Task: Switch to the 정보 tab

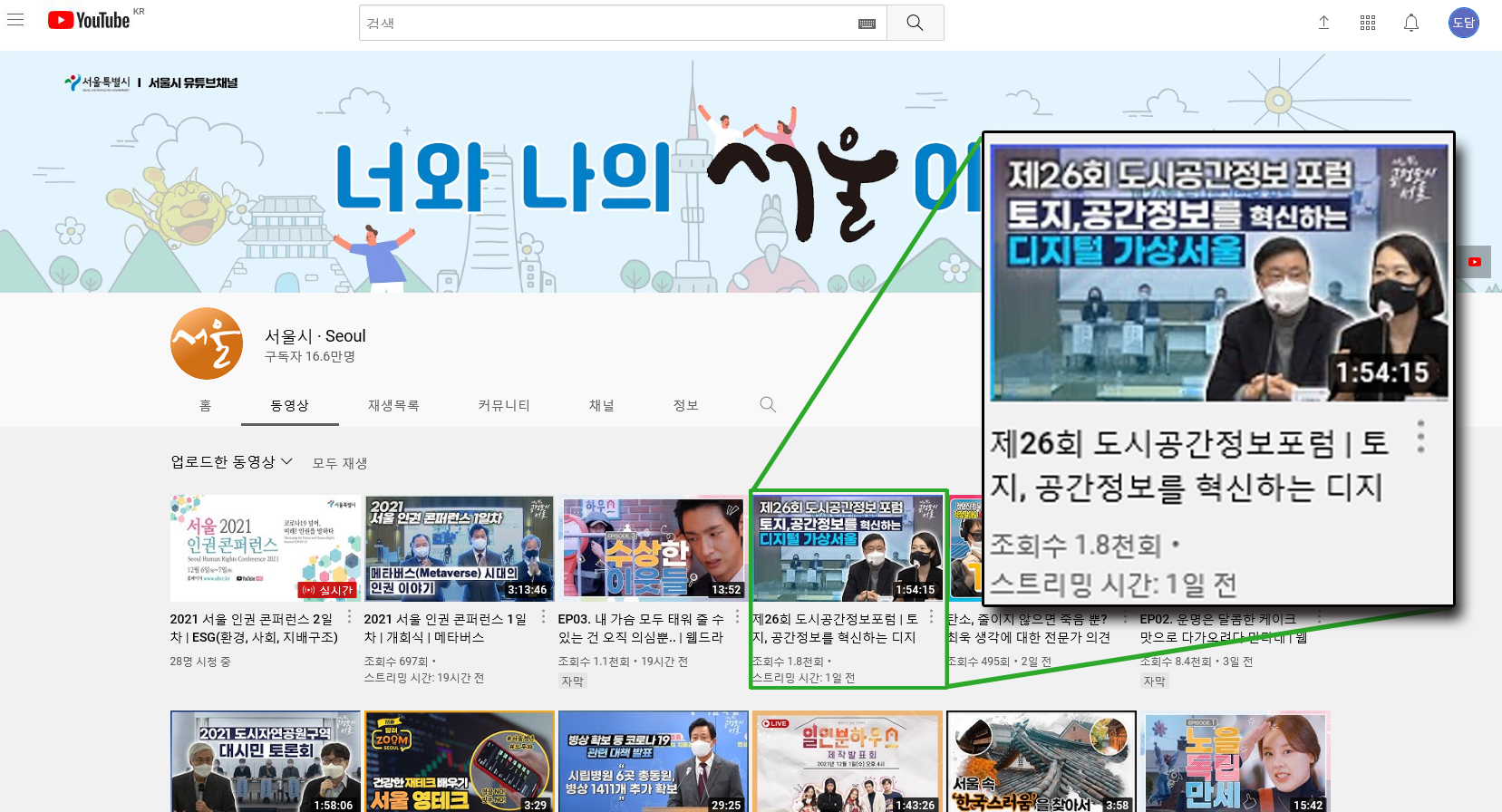Action: (686, 405)
